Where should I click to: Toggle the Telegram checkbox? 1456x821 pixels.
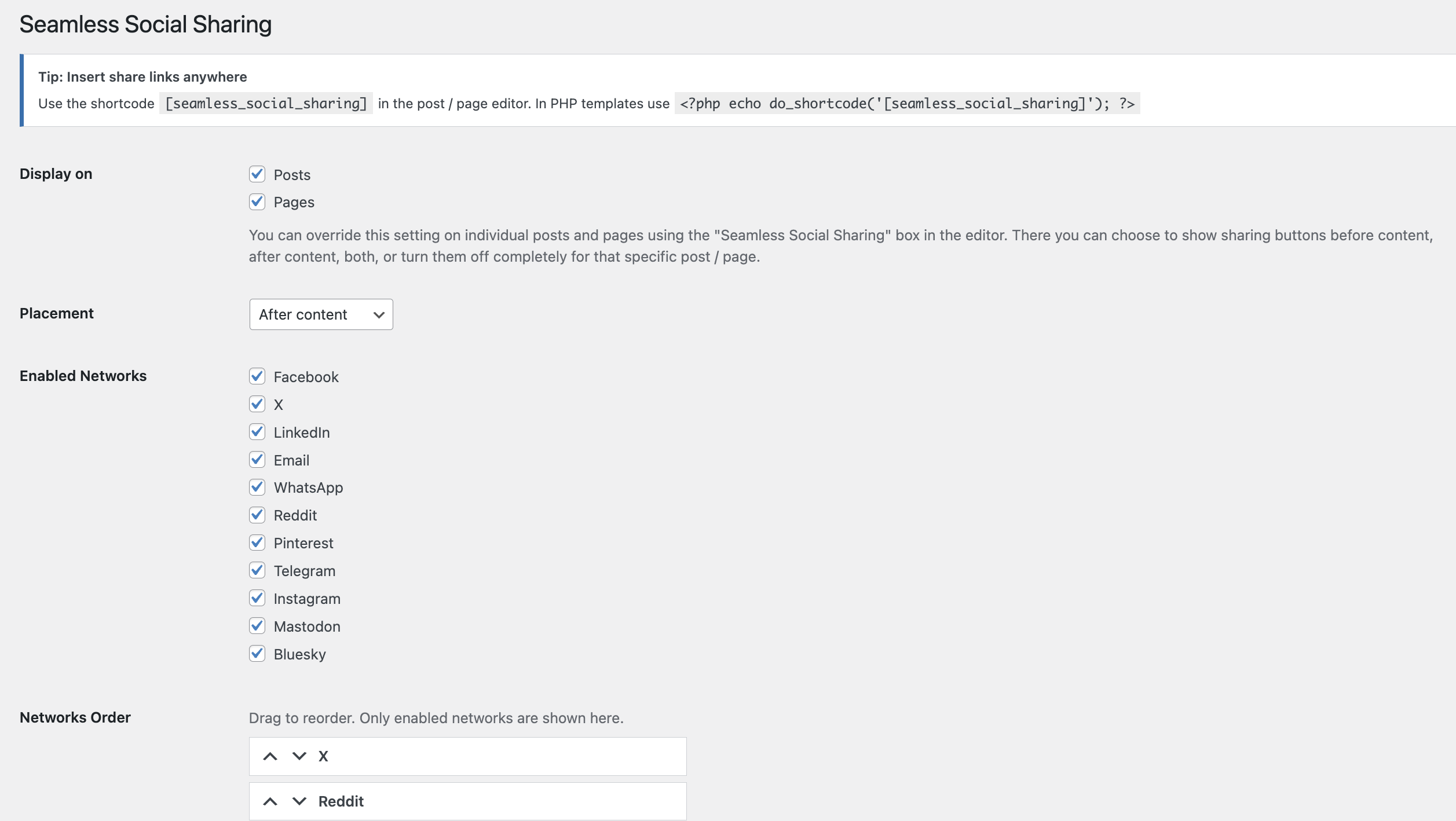pos(257,570)
